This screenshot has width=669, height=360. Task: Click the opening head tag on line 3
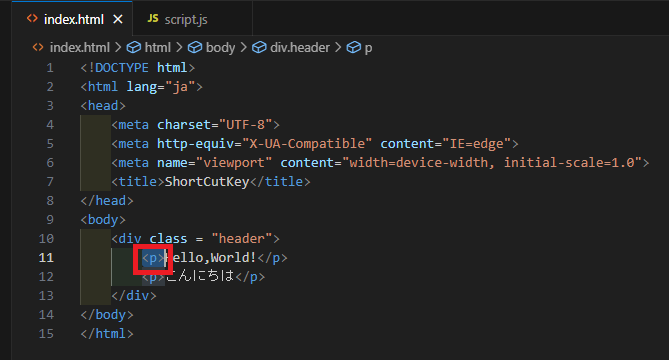(x=103, y=106)
